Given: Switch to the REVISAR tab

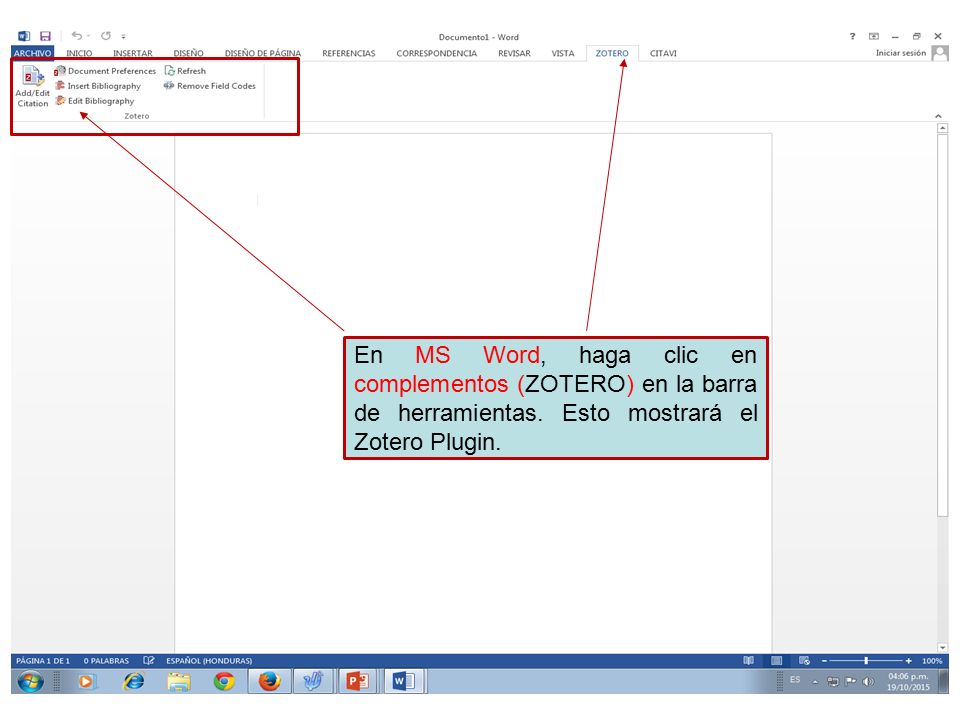Looking at the screenshot, I should tap(514, 53).
